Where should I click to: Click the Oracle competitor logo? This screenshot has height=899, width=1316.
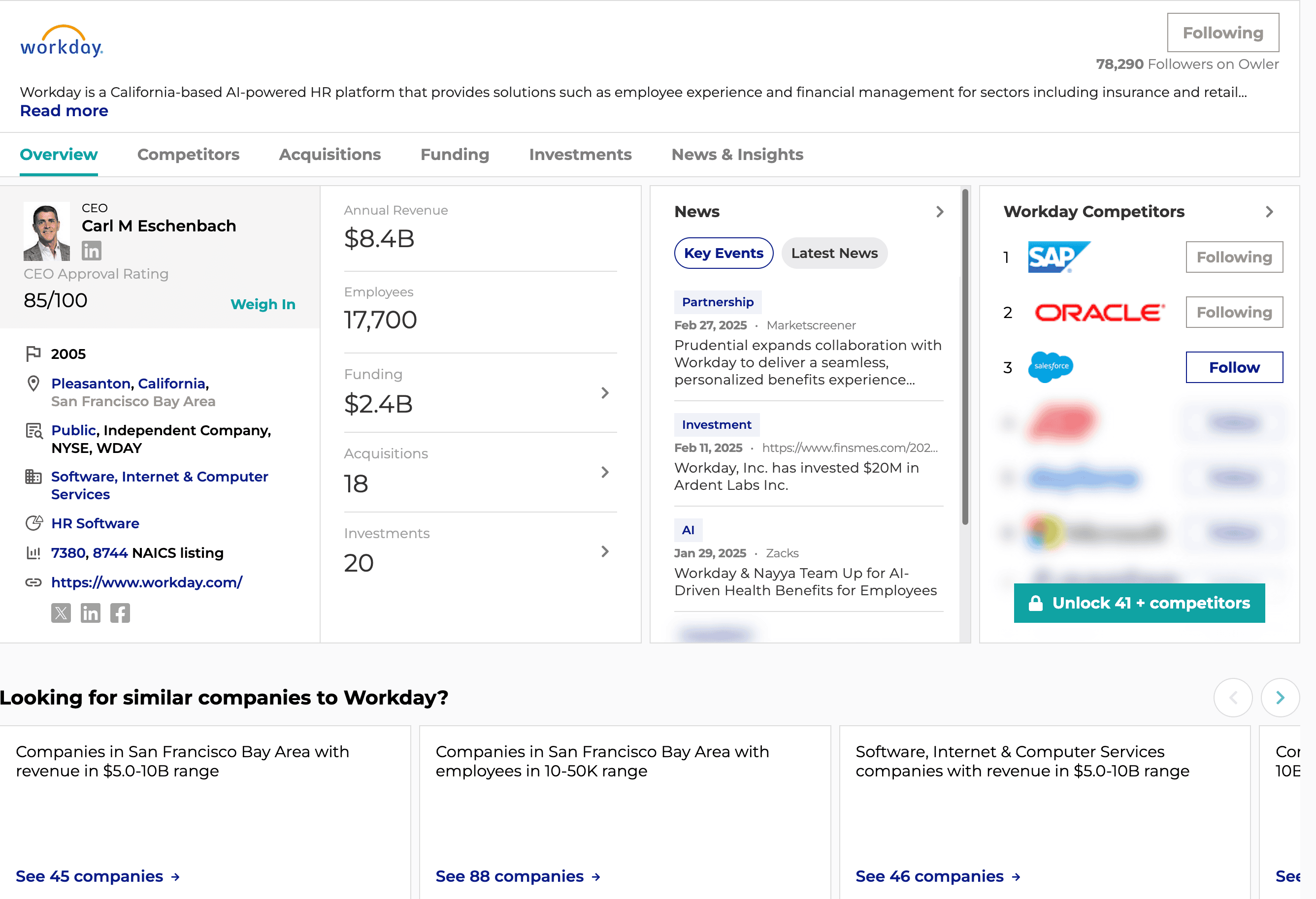(1099, 313)
